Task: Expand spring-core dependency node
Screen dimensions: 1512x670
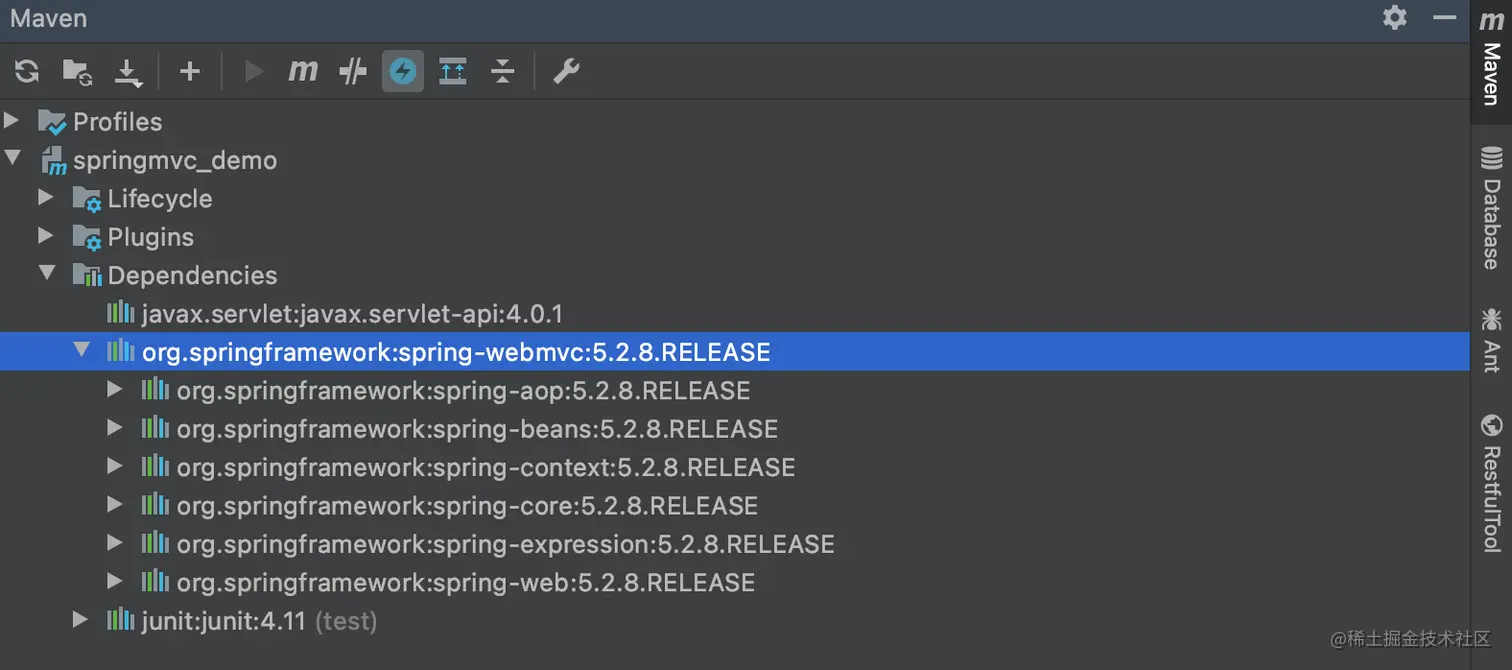Action: point(115,504)
